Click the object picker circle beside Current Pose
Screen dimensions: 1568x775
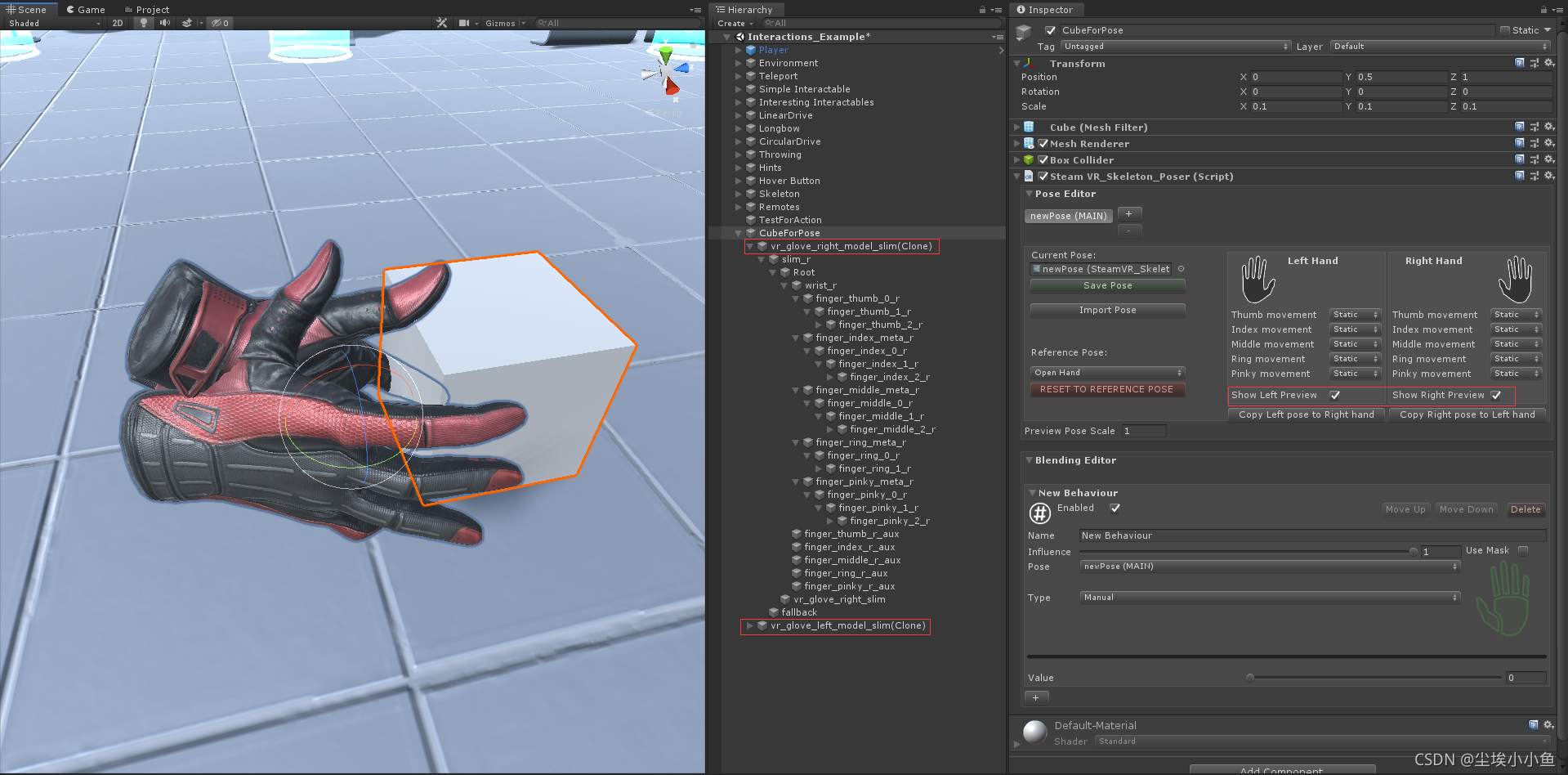point(1181,269)
